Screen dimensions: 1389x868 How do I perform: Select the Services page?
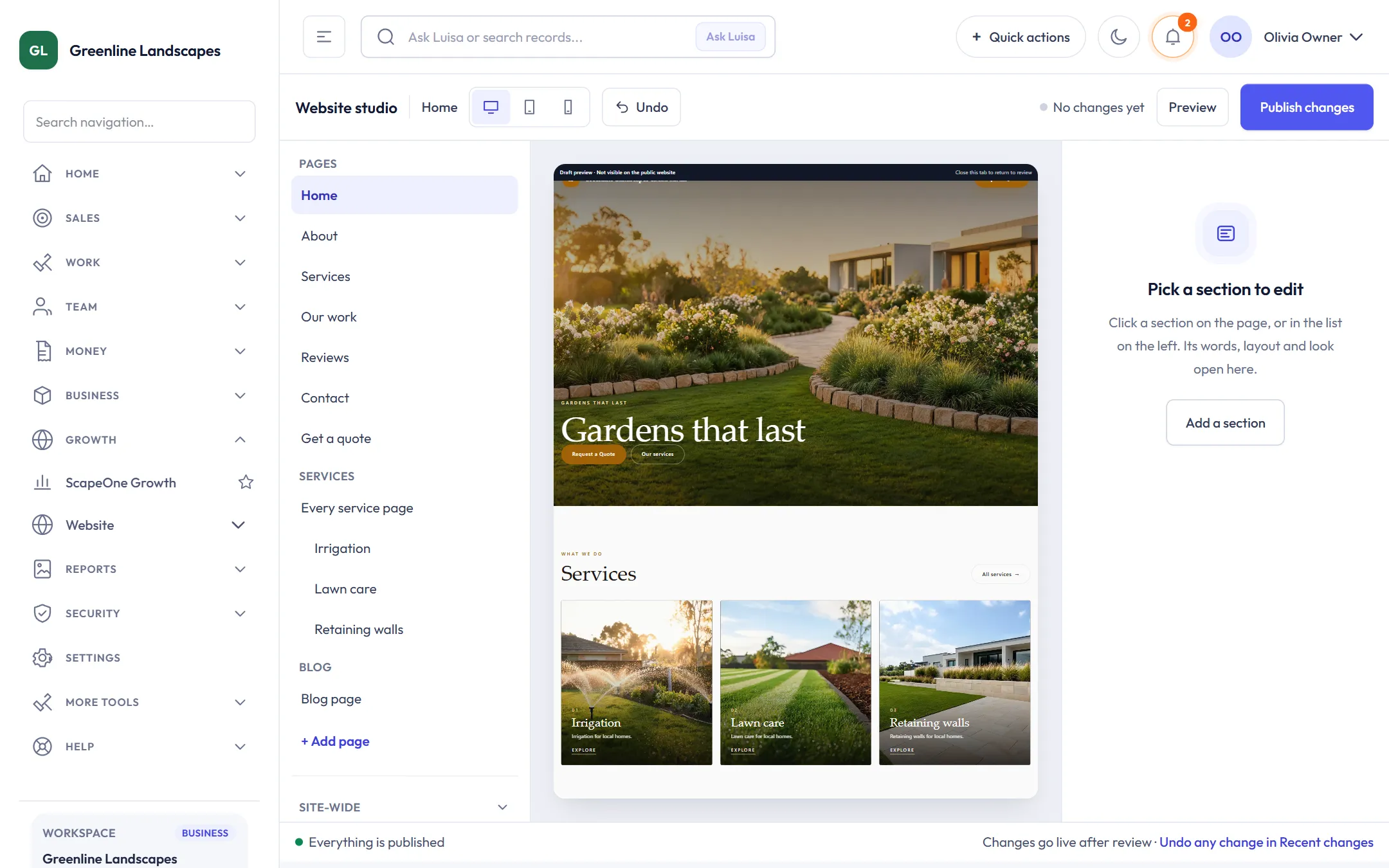point(404,276)
